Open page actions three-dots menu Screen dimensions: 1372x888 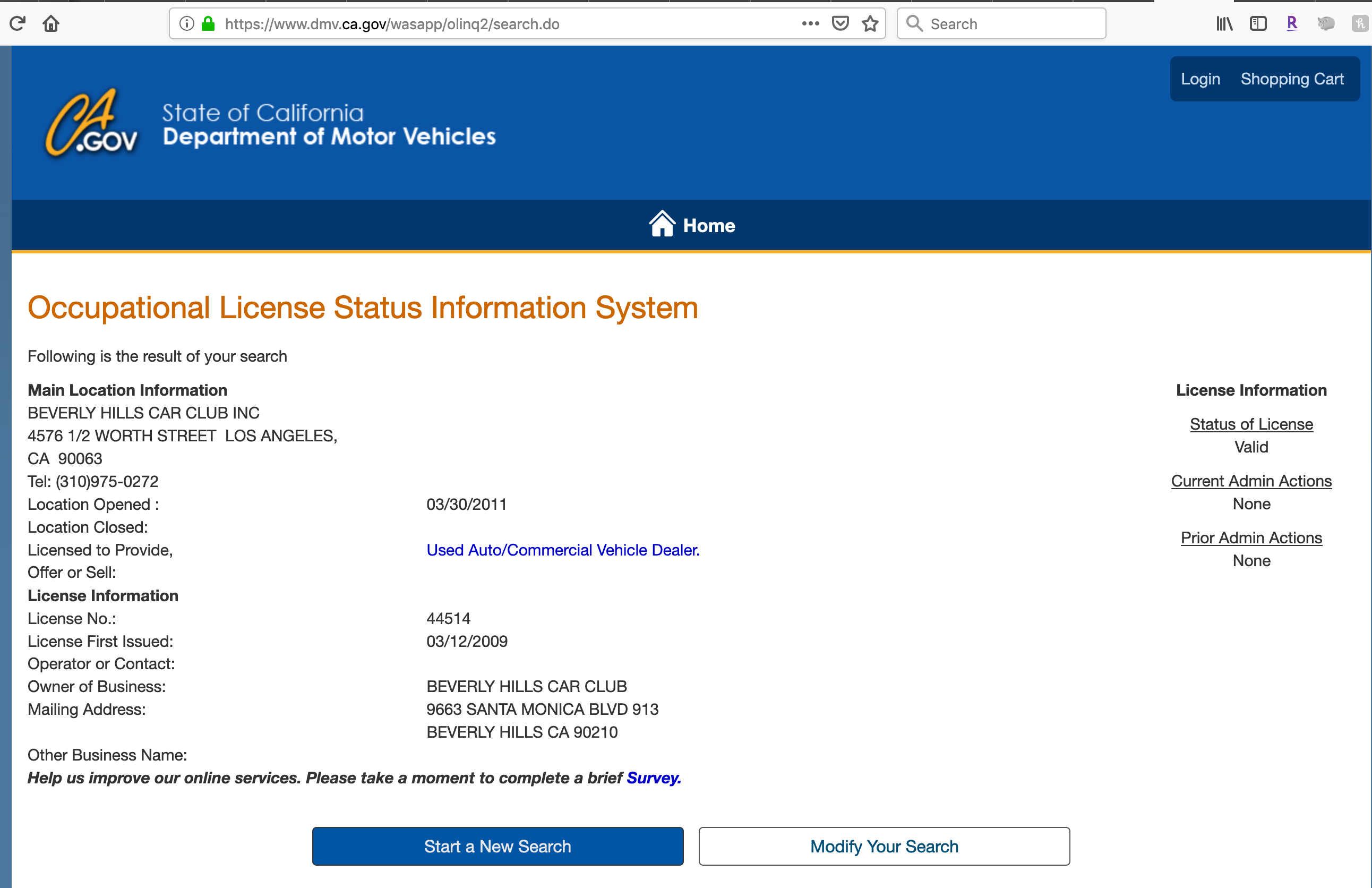[x=810, y=24]
